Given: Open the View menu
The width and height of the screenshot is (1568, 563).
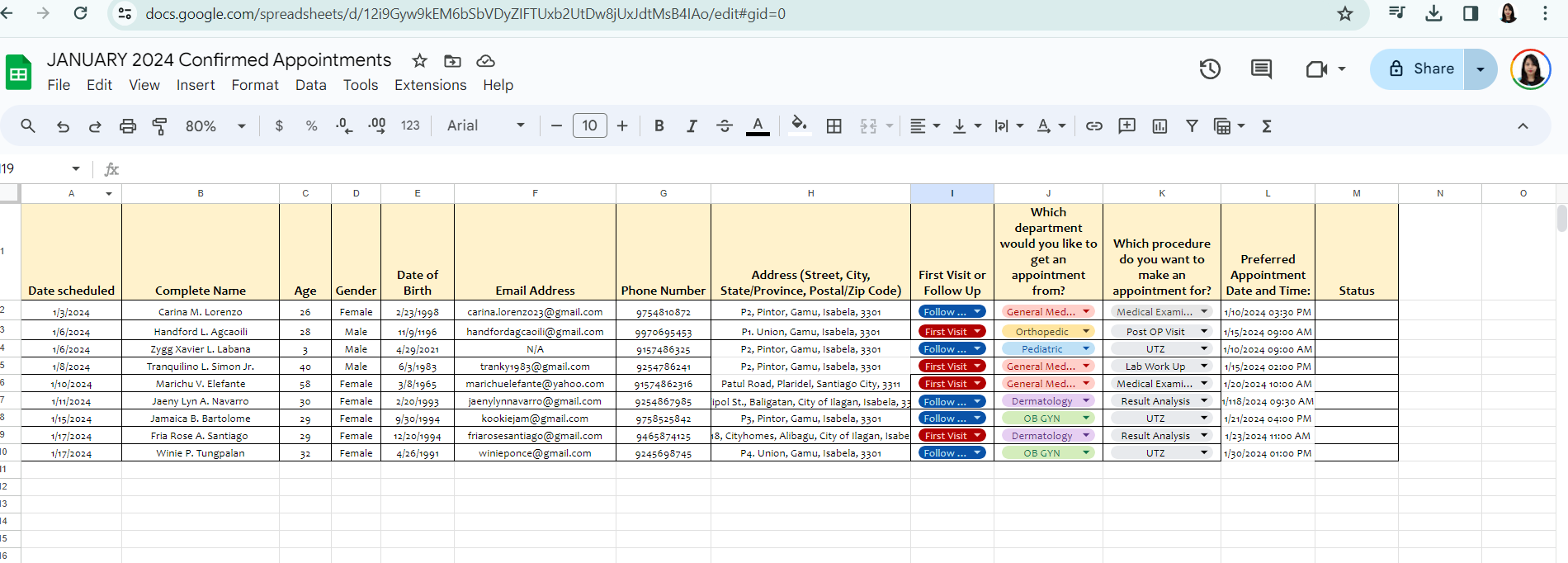Looking at the screenshot, I should click(144, 85).
